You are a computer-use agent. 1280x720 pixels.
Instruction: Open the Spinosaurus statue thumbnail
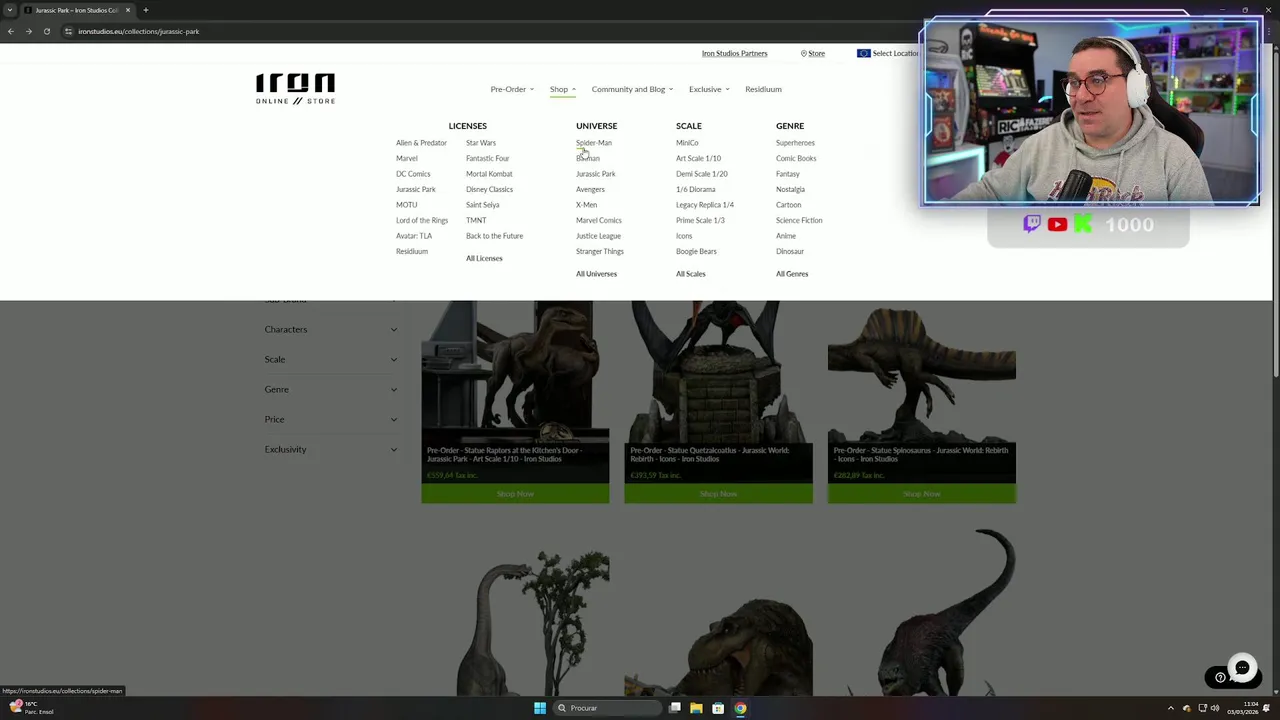coord(922,370)
